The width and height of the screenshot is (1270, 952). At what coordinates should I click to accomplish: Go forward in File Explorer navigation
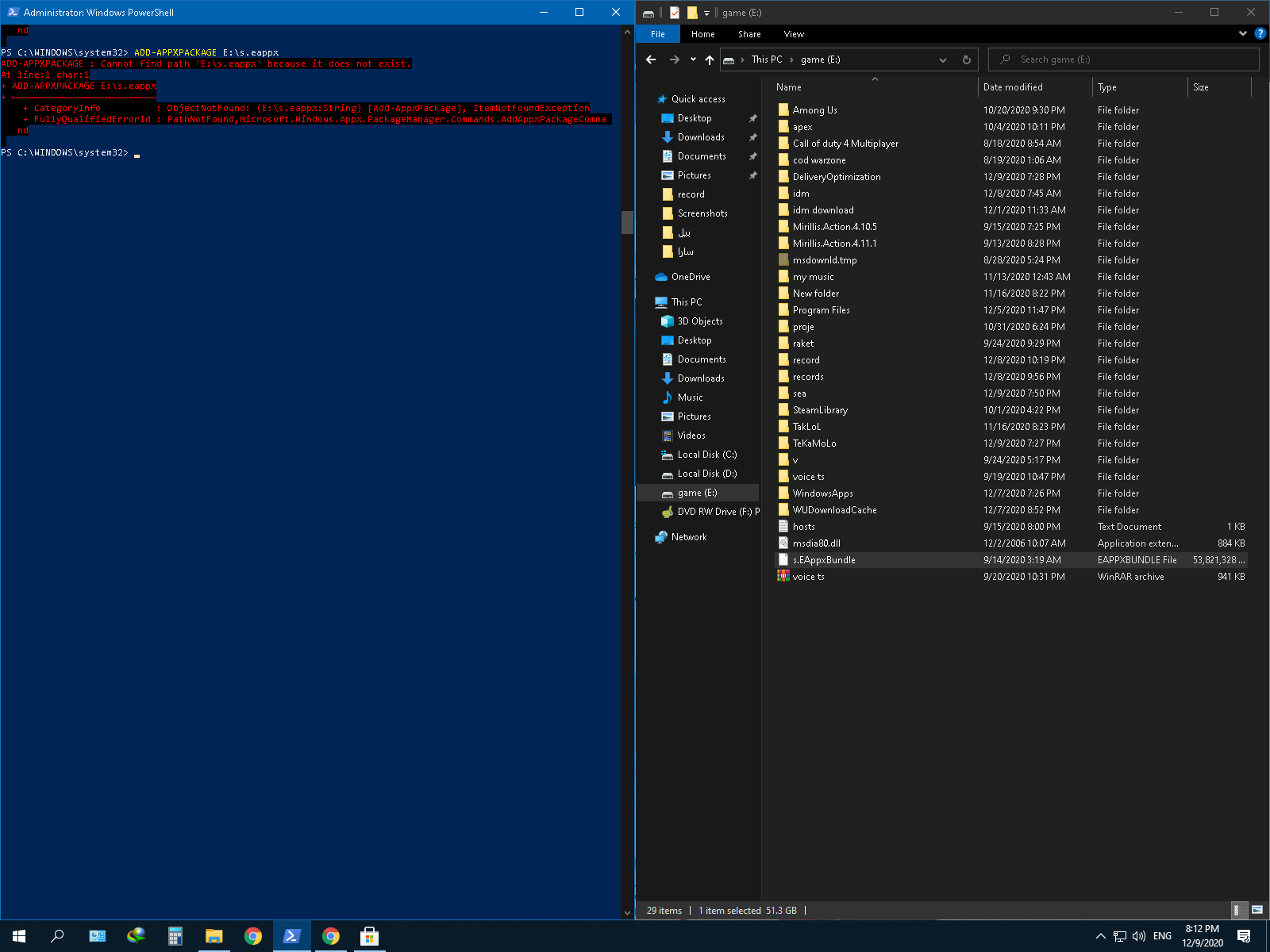[x=674, y=59]
